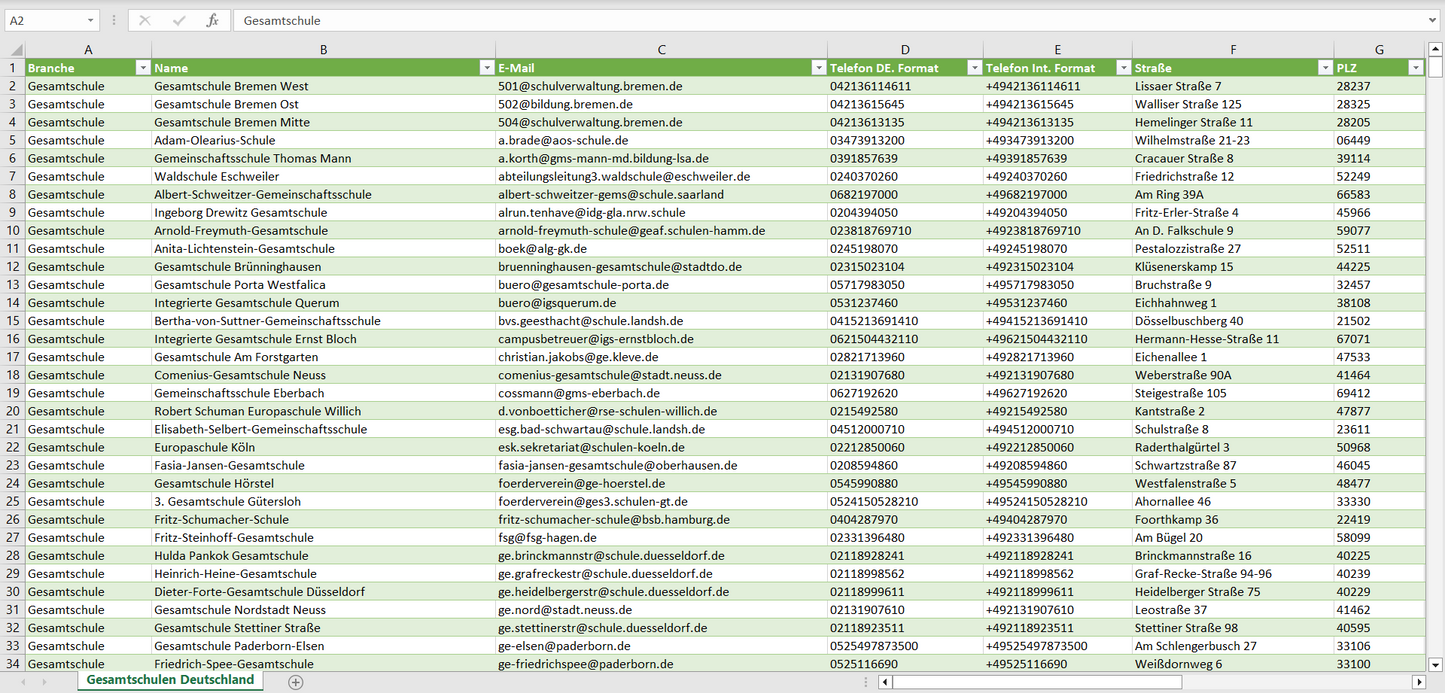Select row 10 header

[x=13, y=230]
